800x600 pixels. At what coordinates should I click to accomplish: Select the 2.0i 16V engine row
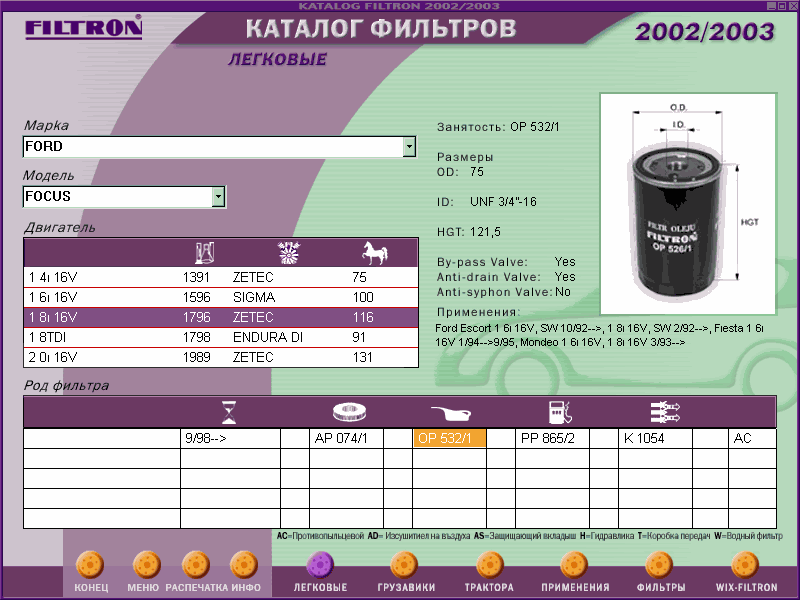(x=221, y=357)
